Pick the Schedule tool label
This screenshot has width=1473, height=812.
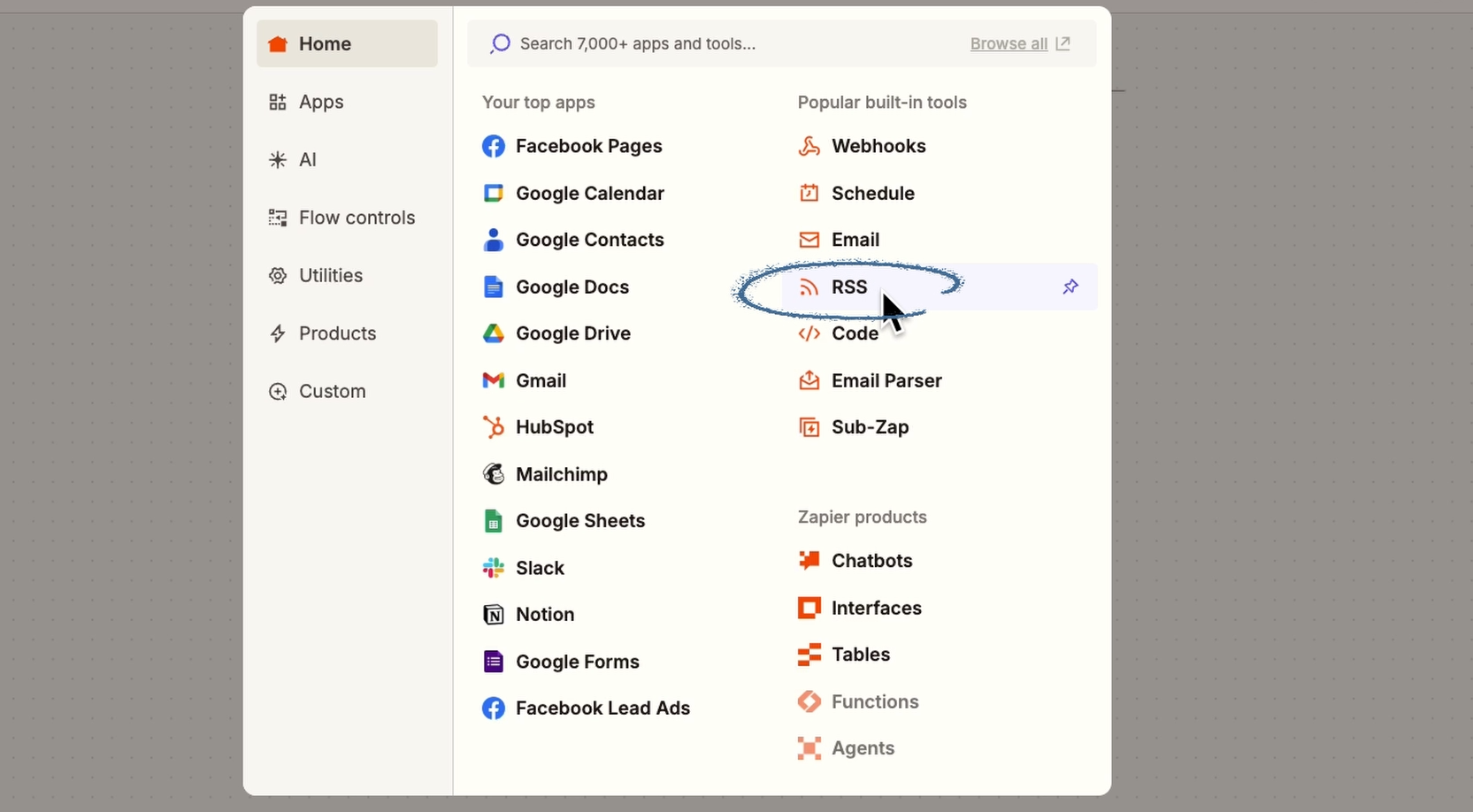pos(873,193)
